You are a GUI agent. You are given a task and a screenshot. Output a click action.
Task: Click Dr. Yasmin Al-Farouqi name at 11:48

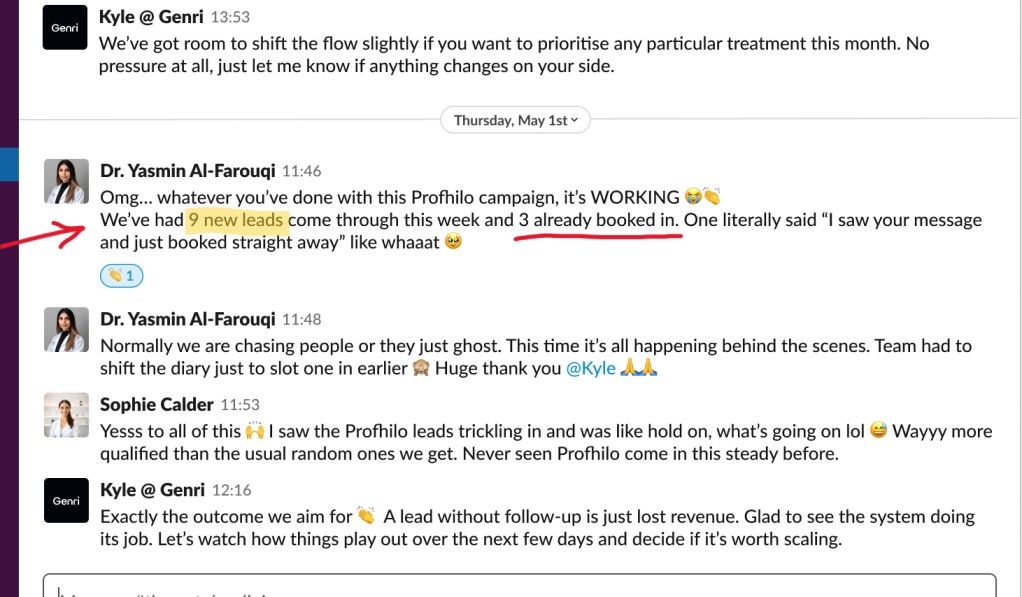point(187,319)
